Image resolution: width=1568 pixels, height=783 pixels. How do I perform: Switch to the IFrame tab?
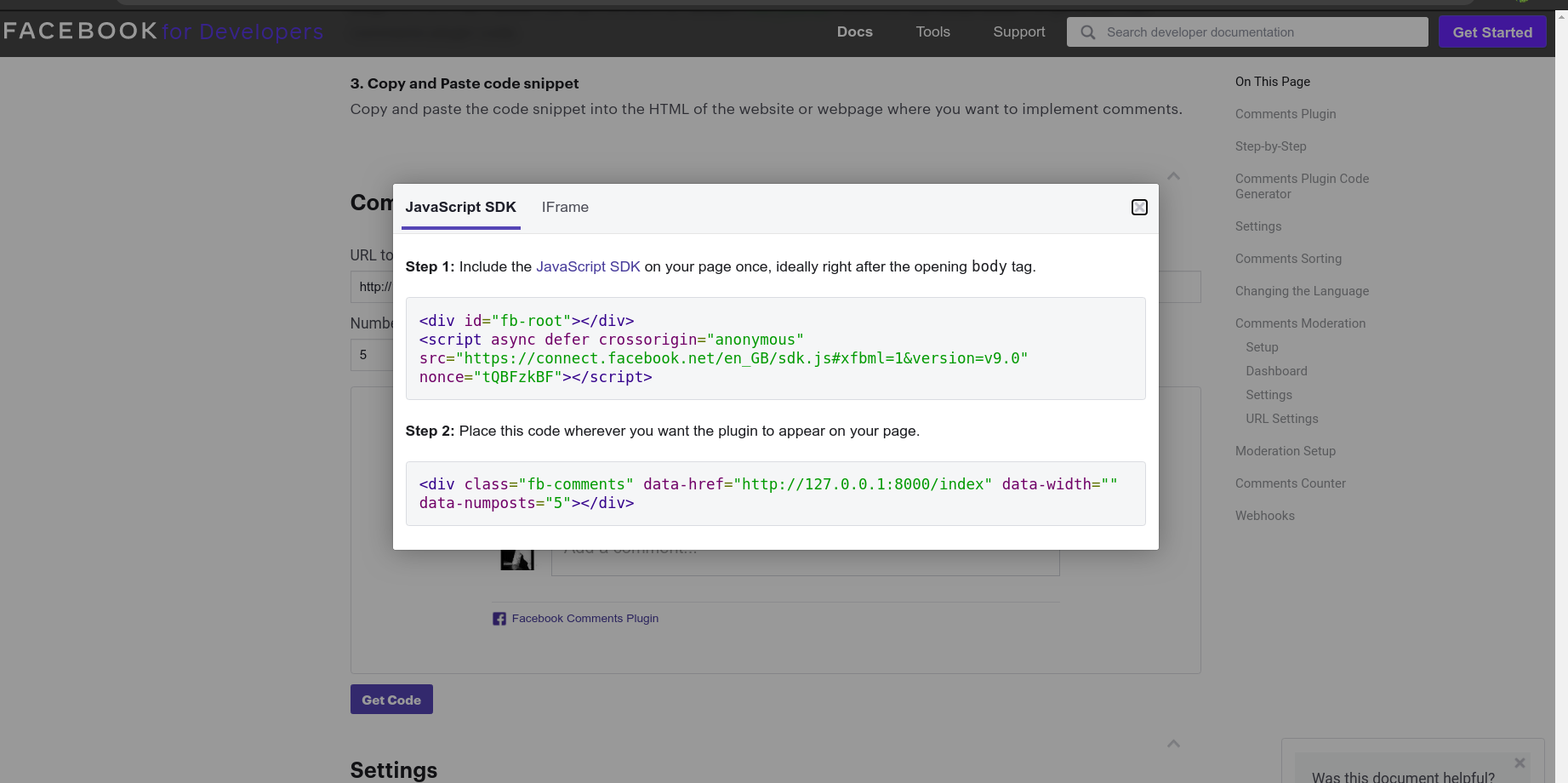[x=565, y=208]
